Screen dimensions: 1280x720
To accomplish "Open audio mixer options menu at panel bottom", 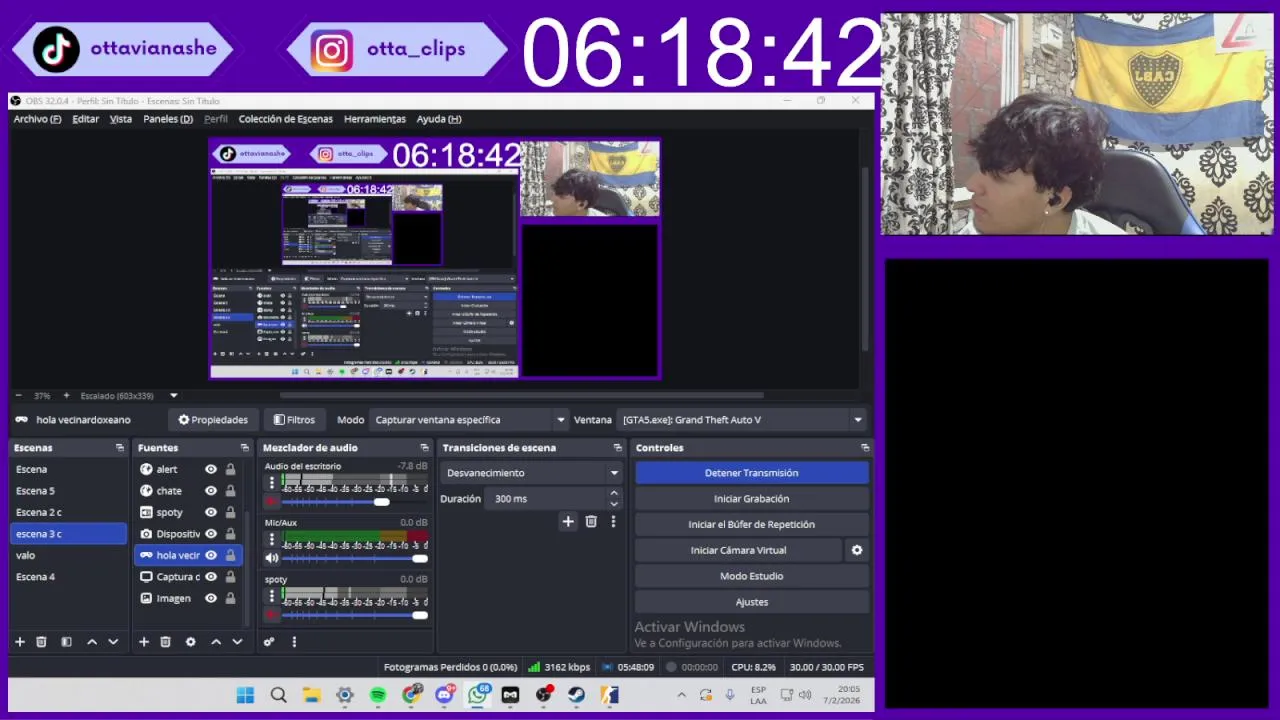I will pyautogui.click(x=294, y=642).
